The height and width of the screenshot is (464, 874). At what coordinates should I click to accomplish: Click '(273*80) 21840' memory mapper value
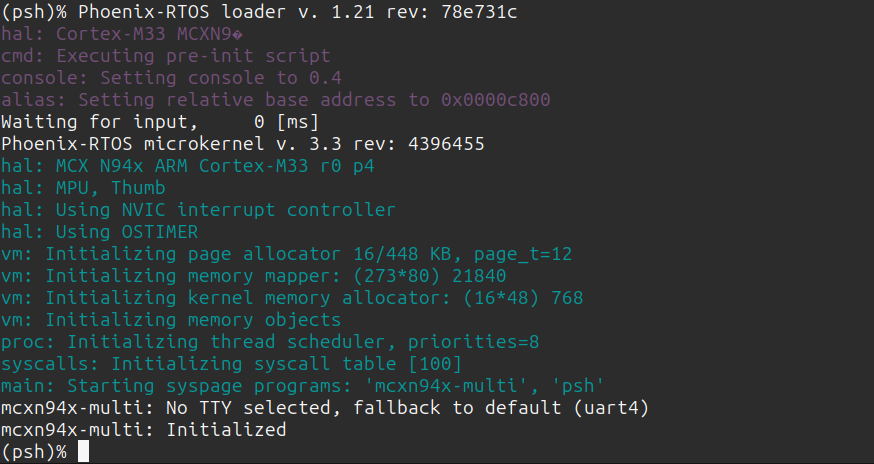430,276
